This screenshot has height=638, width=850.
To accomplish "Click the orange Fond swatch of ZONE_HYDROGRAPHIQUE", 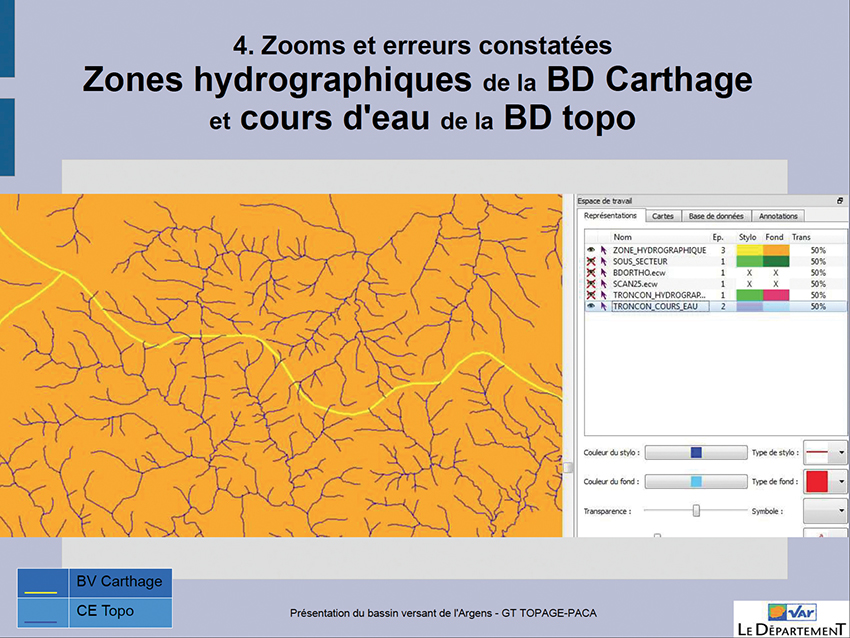I will pos(776,250).
